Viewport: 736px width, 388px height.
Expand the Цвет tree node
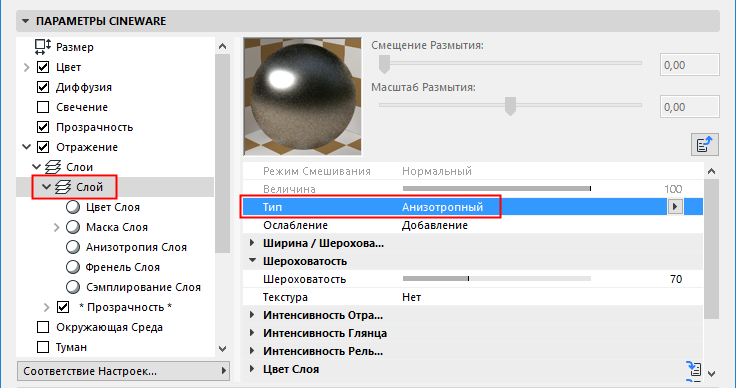point(26,68)
